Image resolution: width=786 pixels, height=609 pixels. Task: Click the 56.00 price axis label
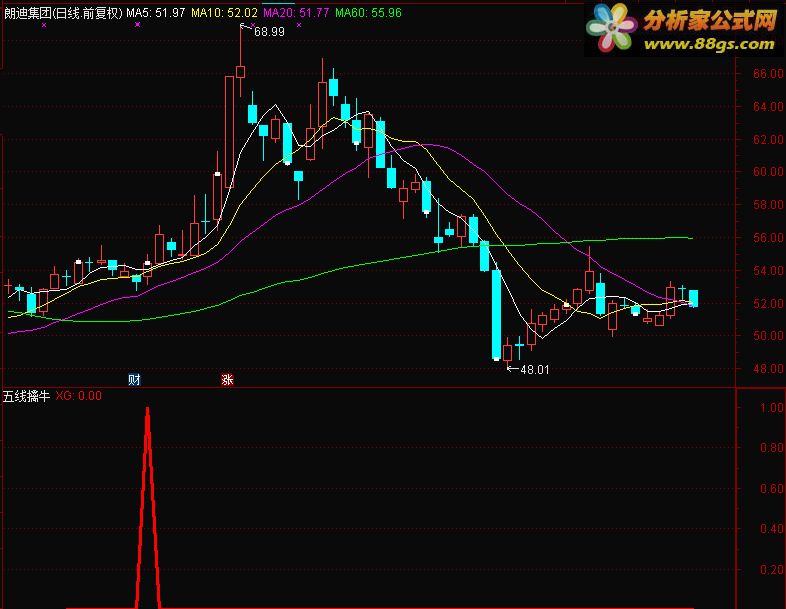click(x=768, y=238)
